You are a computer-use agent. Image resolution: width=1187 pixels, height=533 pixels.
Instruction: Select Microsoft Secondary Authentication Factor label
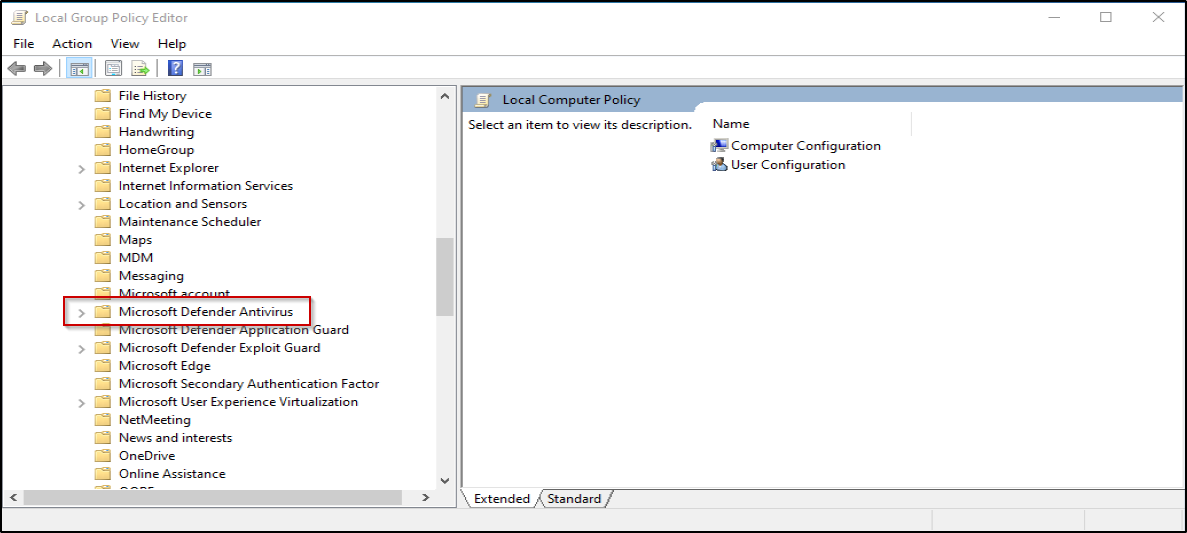[x=249, y=384]
